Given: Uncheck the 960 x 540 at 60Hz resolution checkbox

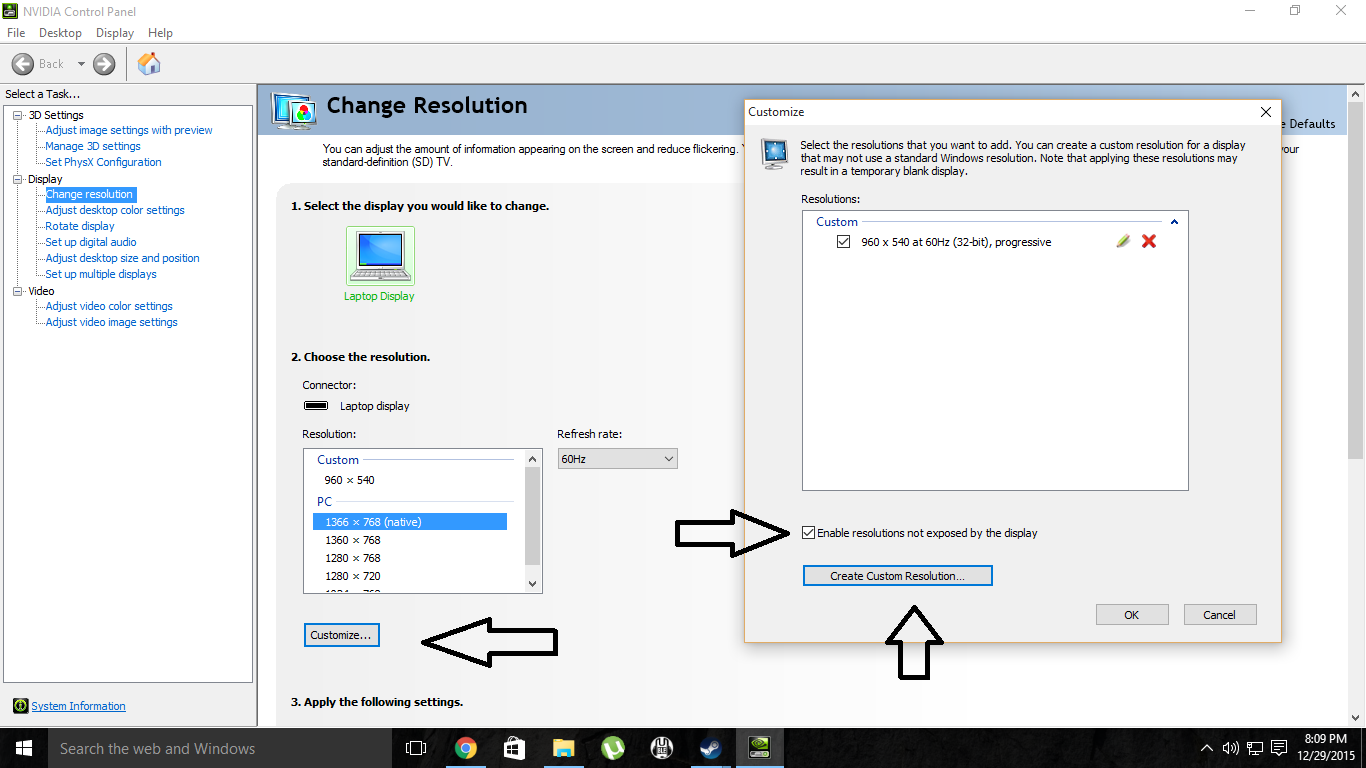Looking at the screenshot, I should tap(844, 242).
